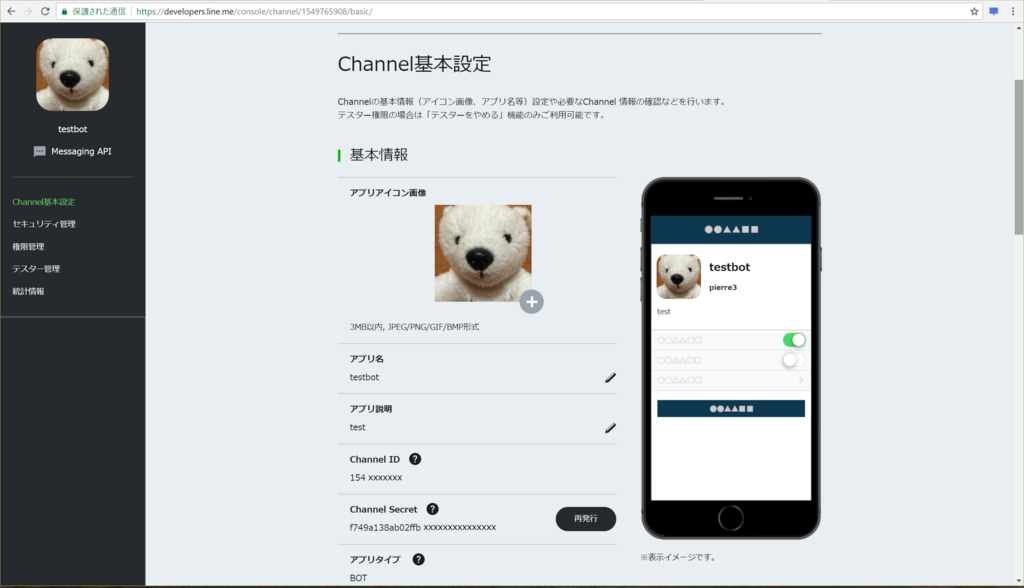Turn off the green toggle in the phone preview
The width and height of the screenshot is (1024, 588).
pyautogui.click(x=794, y=340)
